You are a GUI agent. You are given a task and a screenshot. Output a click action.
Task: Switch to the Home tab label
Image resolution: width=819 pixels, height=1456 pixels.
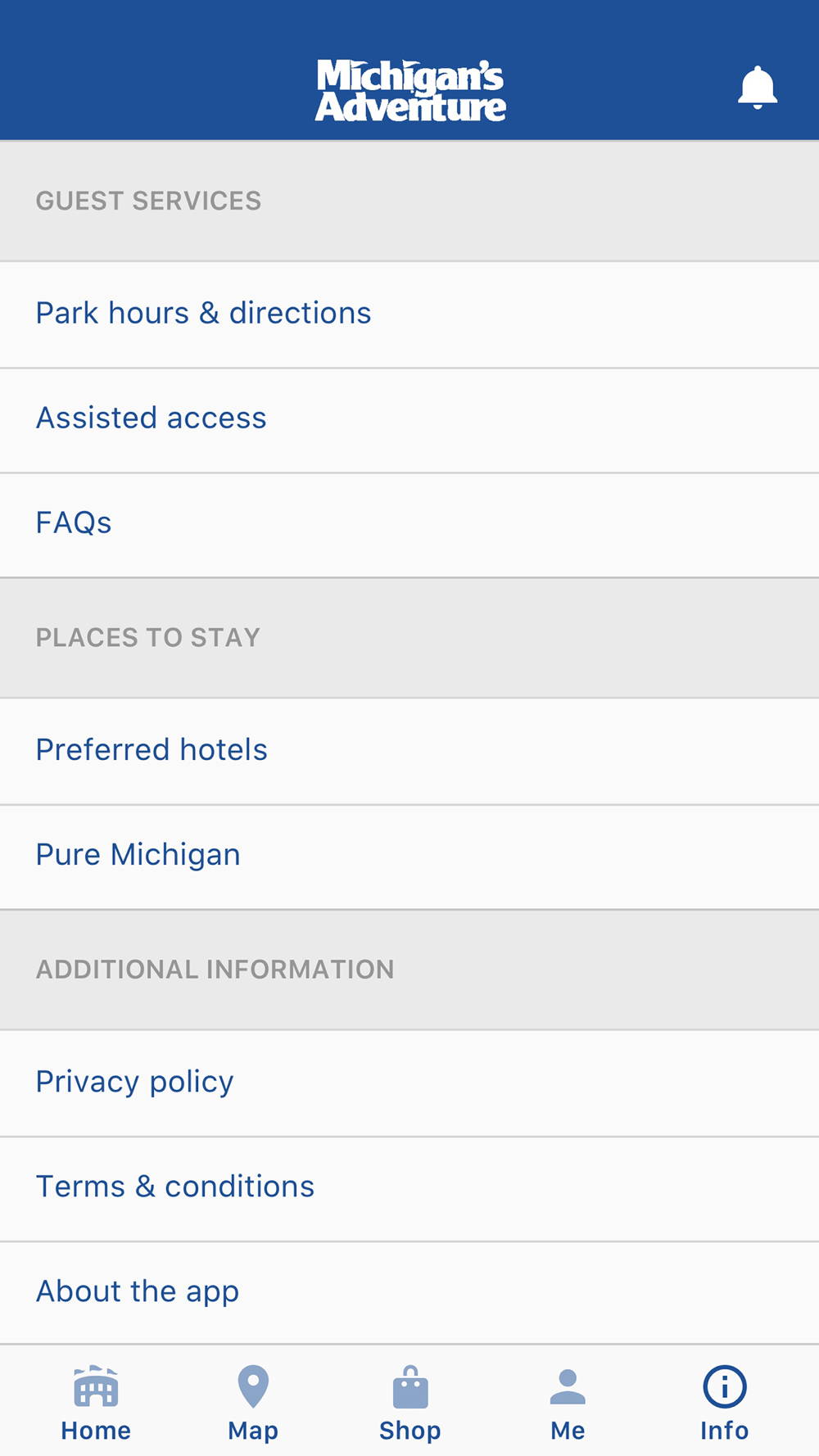96,1431
